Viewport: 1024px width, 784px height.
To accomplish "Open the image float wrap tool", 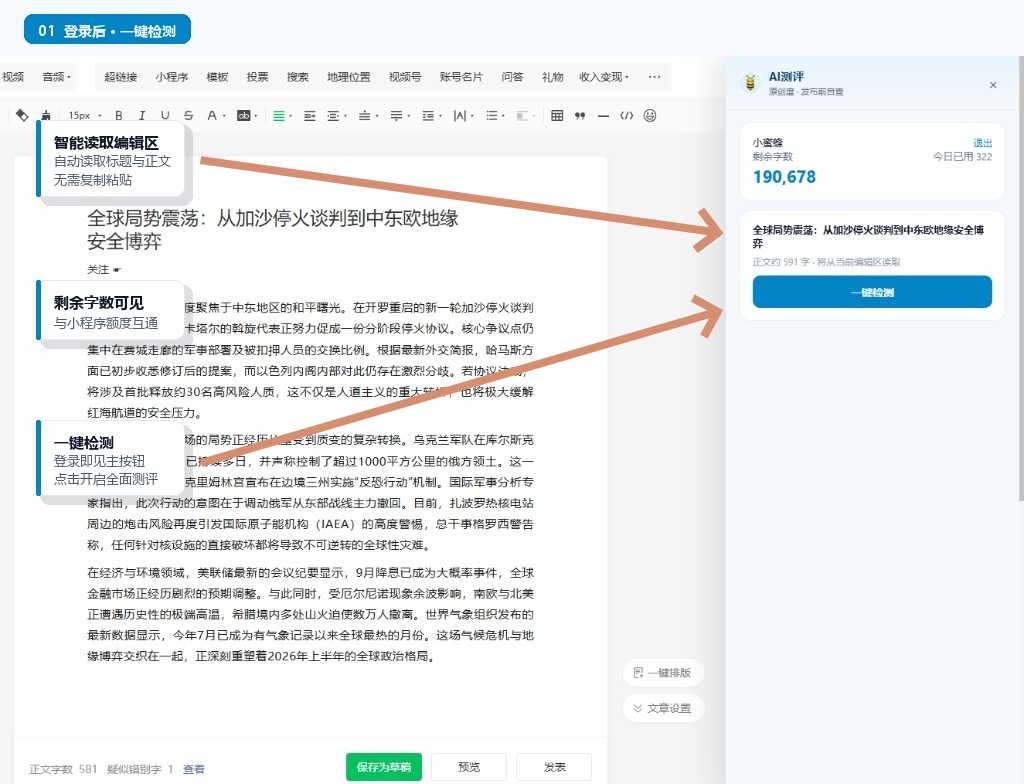I will (x=522, y=116).
